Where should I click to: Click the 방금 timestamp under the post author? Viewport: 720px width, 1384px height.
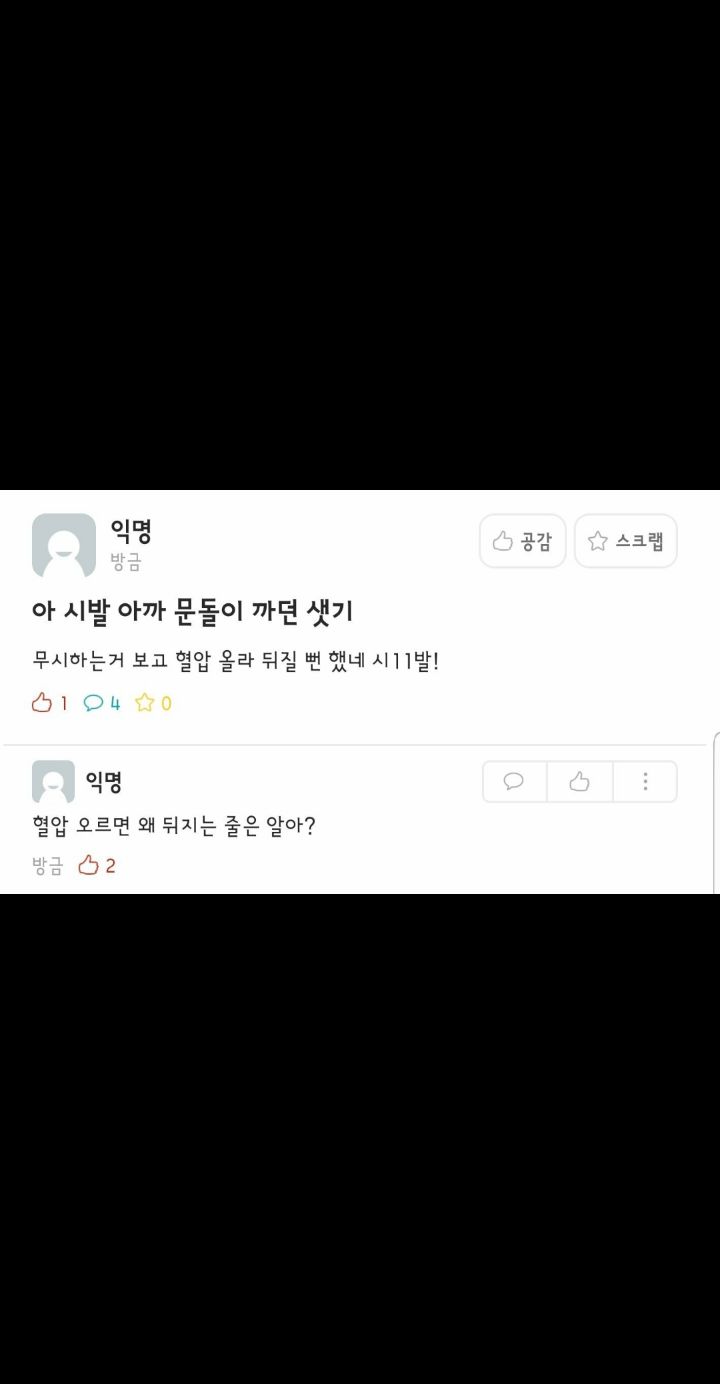126,563
